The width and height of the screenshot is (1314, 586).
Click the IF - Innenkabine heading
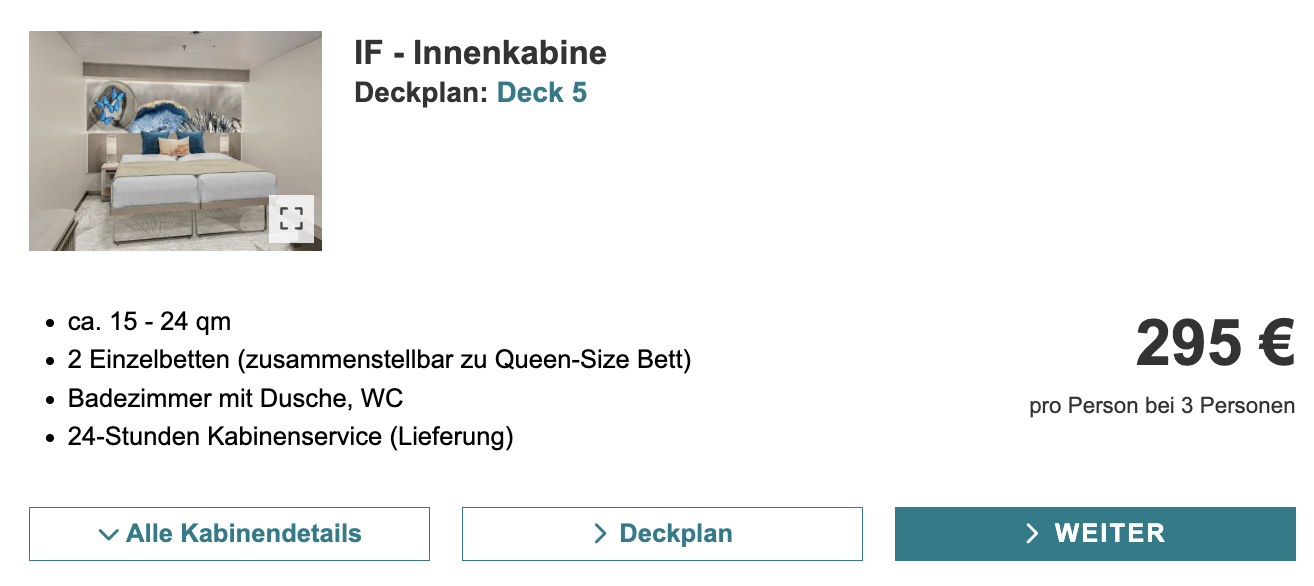click(x=480, y=53)
